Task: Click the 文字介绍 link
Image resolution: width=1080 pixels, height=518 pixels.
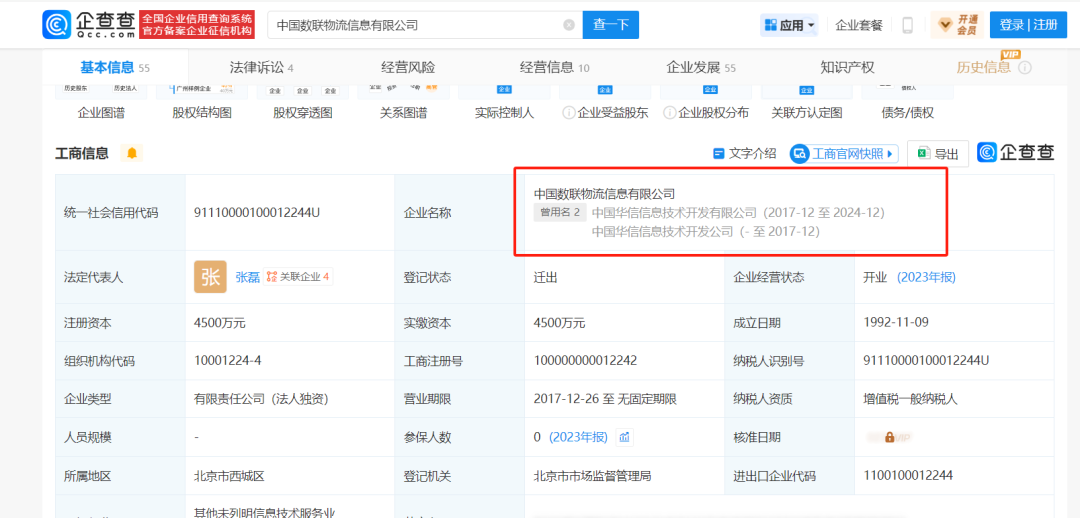Action: coord(745,154)
